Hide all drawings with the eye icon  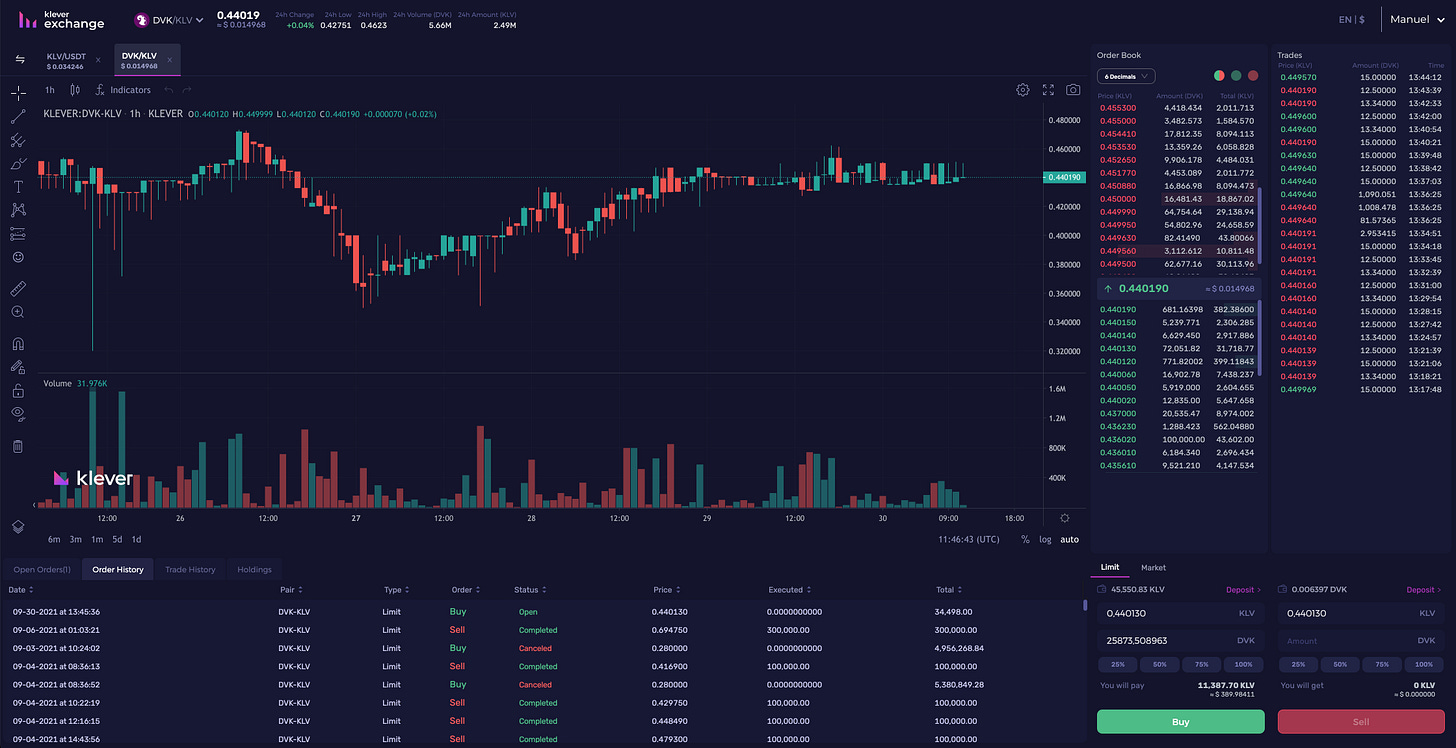[18, 413]
